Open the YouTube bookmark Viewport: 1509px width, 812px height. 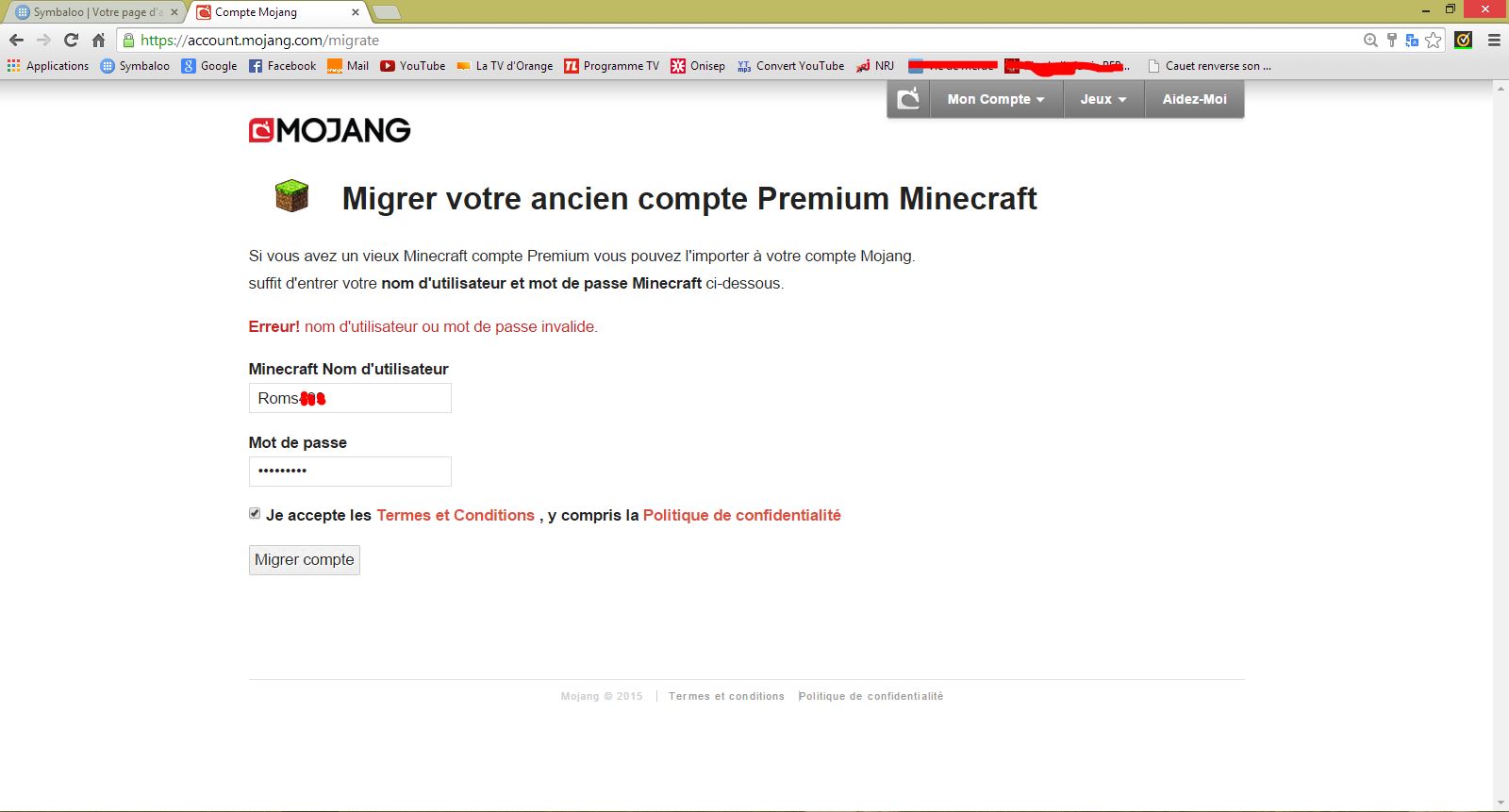pos(413,66)
